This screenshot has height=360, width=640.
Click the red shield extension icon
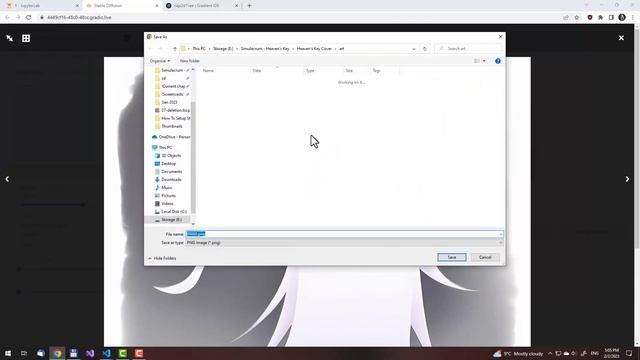point(590,18)
